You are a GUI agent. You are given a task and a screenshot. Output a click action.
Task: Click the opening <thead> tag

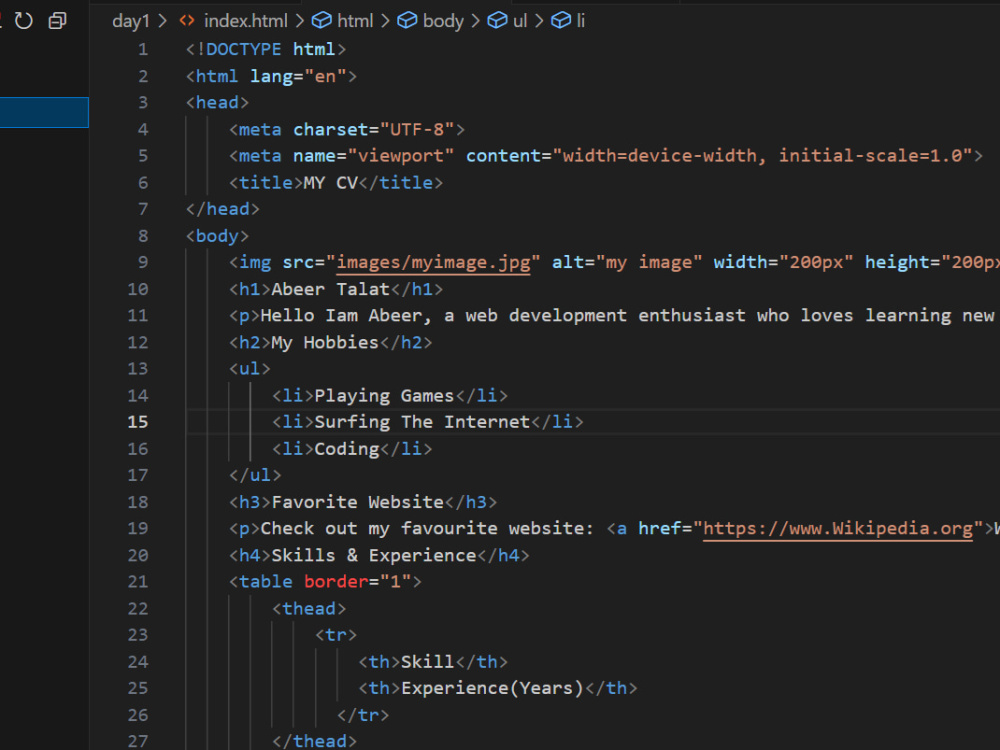coord(309,608)
